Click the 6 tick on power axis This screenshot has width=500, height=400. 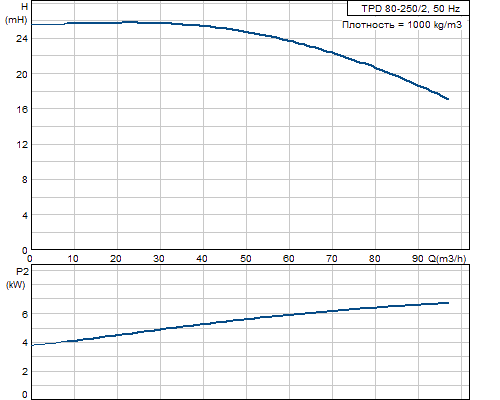(x=25, y=314)
